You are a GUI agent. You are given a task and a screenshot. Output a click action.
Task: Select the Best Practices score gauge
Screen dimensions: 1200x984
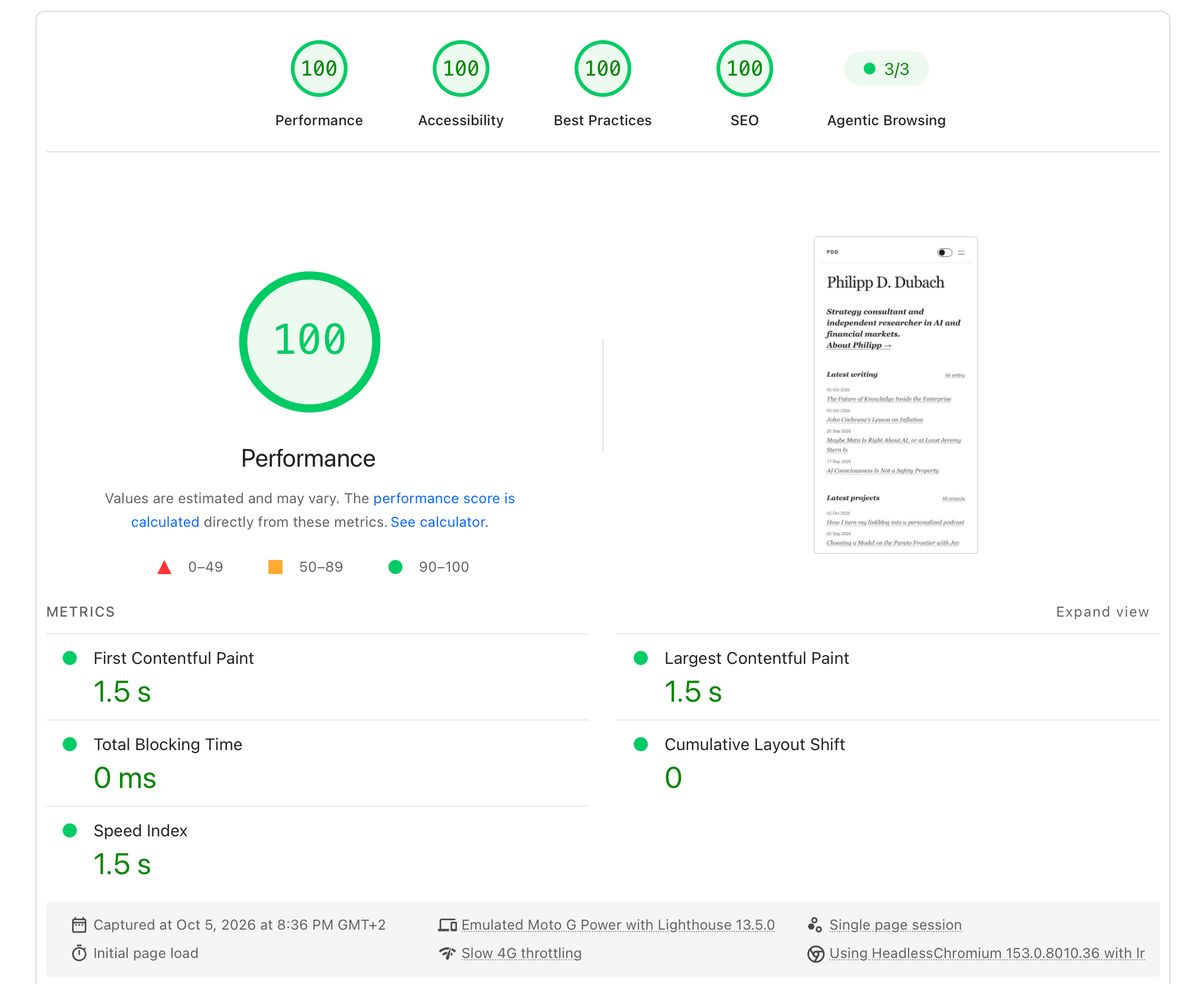pyautogui.click(x=603, y=68)
